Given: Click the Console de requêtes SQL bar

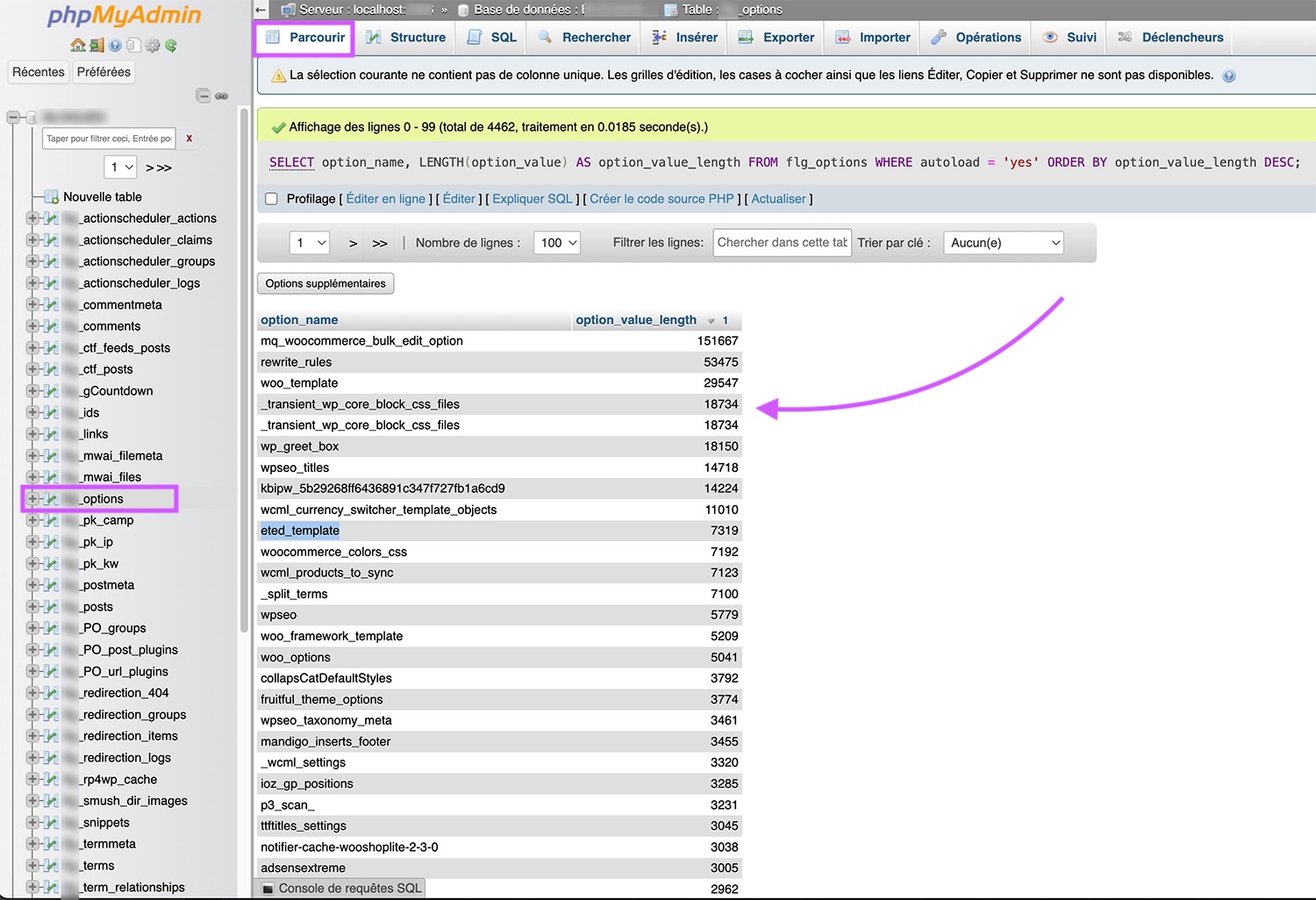Looking at the screenshot, I should tap(341, 889).
